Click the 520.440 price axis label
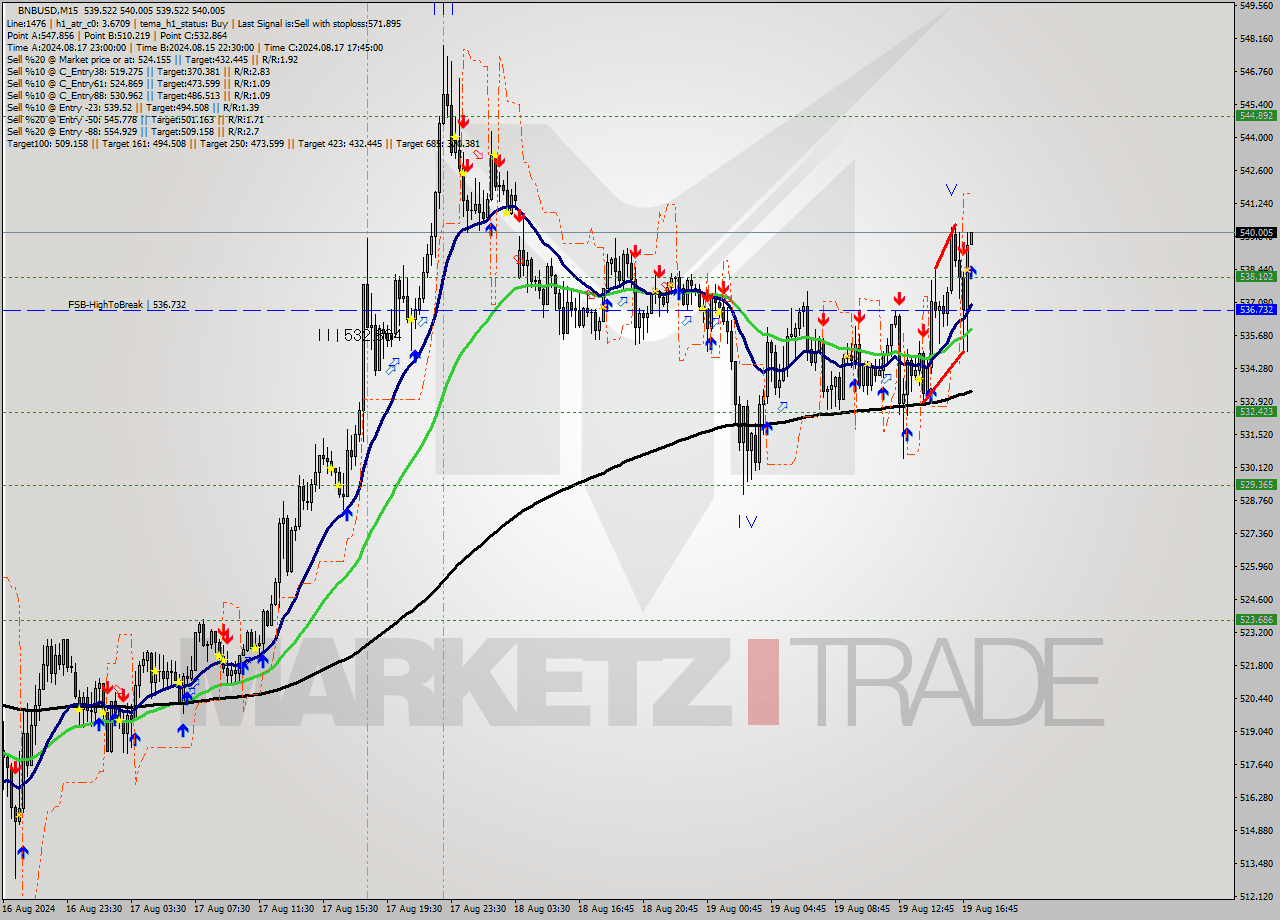Image resolution: width=1280 pixels, height=920 pixels. [1255, 698]
